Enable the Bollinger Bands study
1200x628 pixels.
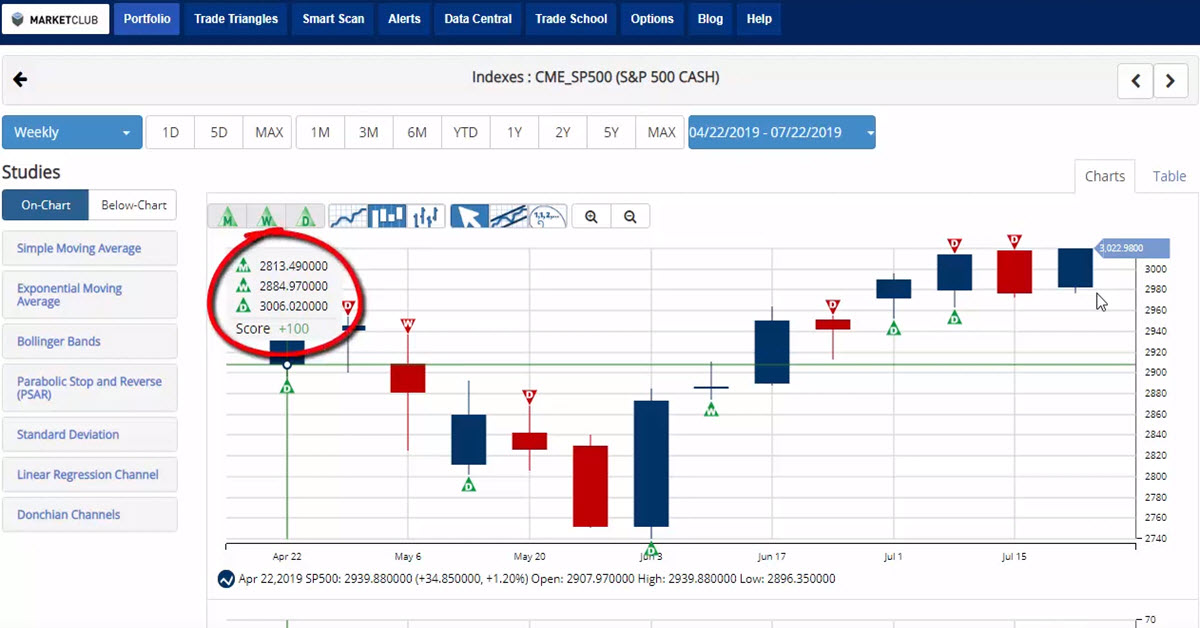pos(90,341)
